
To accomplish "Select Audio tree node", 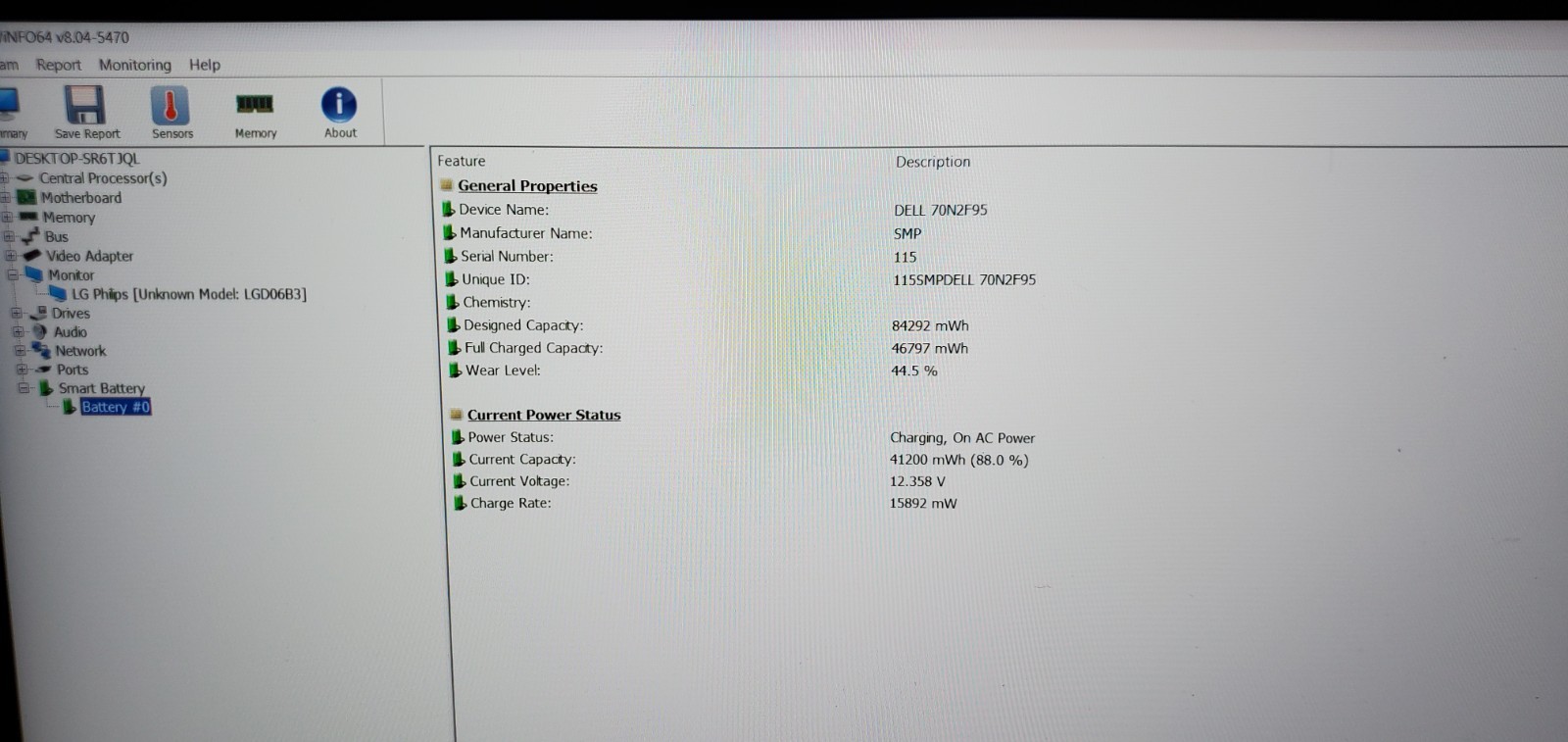I will pos(71,332).
